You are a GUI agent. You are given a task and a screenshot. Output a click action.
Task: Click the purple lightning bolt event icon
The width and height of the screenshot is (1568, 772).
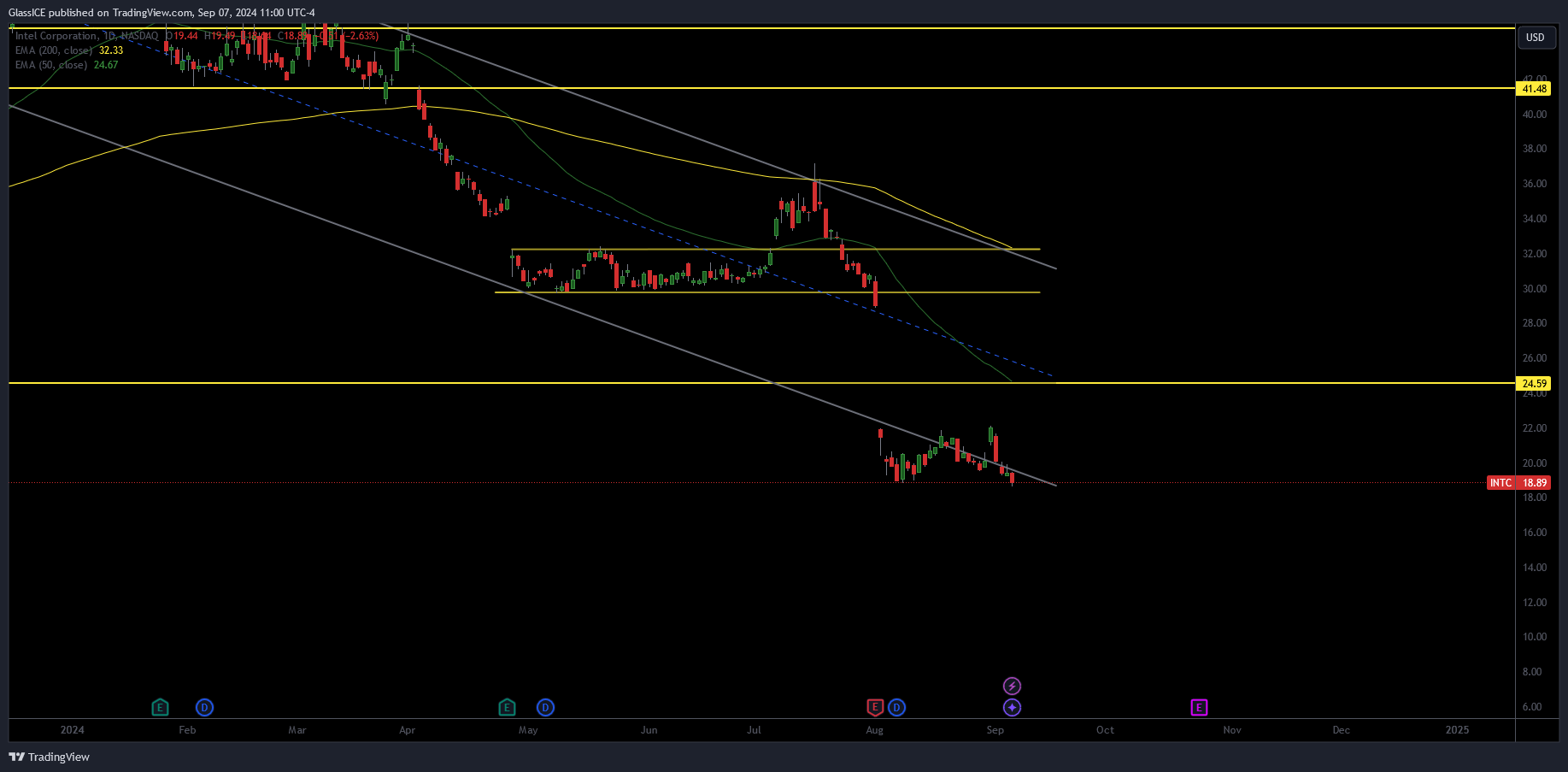pyautogui.click(x=1012, y=686)
